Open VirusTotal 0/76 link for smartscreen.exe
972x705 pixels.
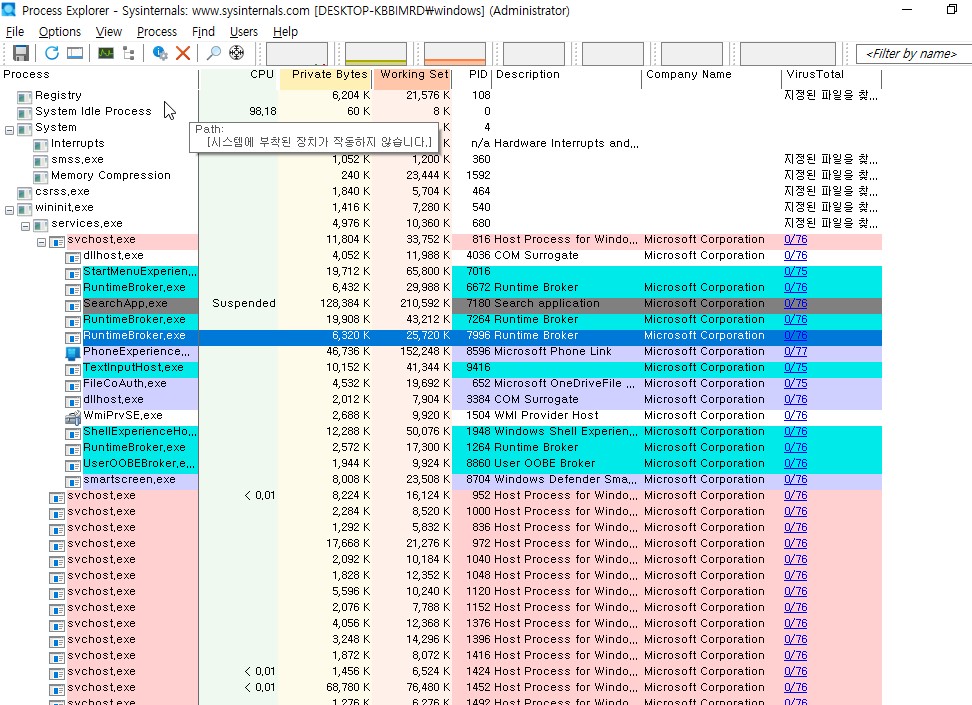click(795, 479)
